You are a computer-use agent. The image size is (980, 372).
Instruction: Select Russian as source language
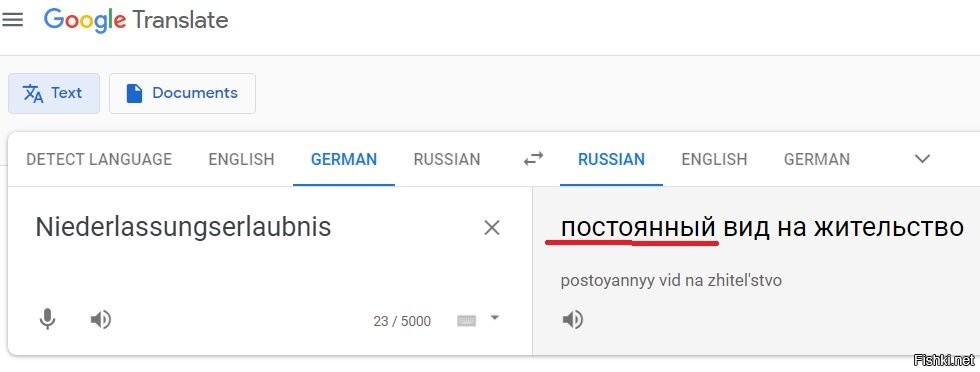pos(447,159)
